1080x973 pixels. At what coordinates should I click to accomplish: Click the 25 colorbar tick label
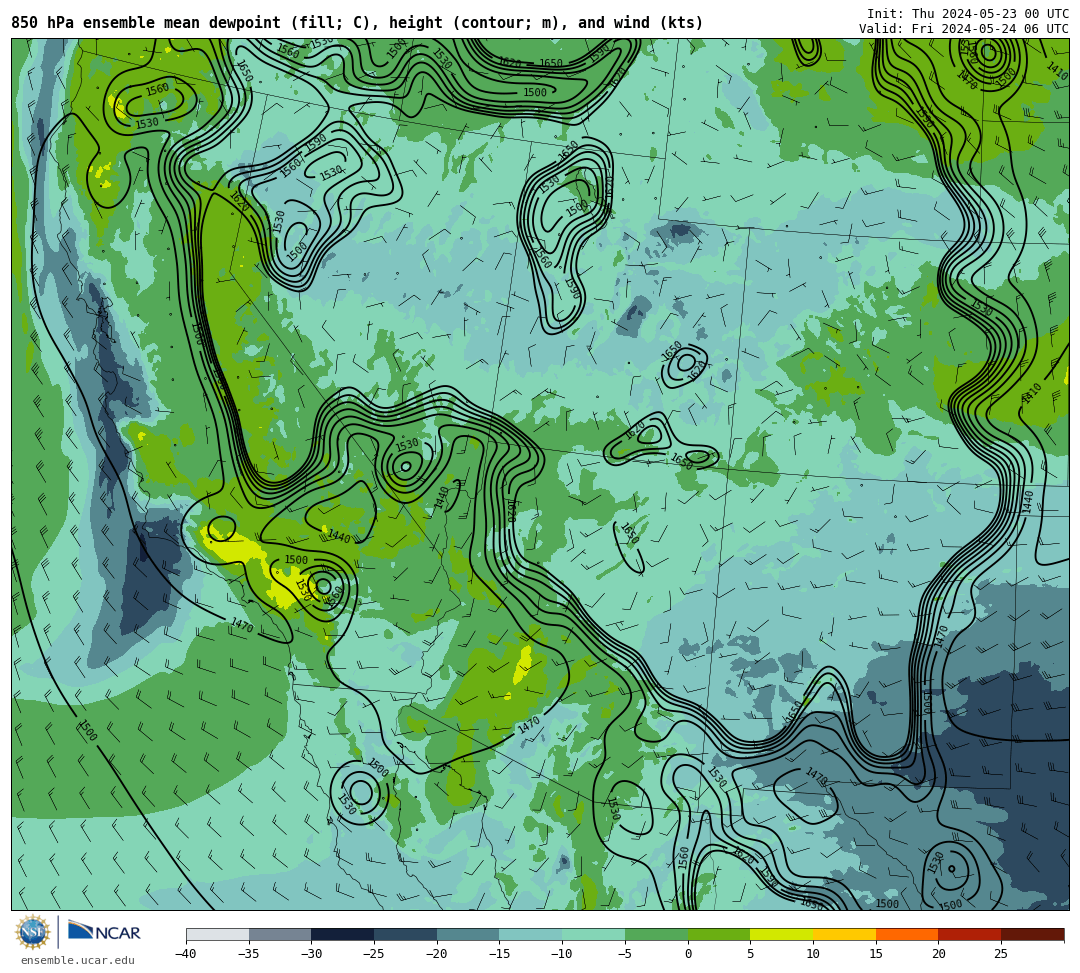pyautogui.click(x=1001, y=954)
